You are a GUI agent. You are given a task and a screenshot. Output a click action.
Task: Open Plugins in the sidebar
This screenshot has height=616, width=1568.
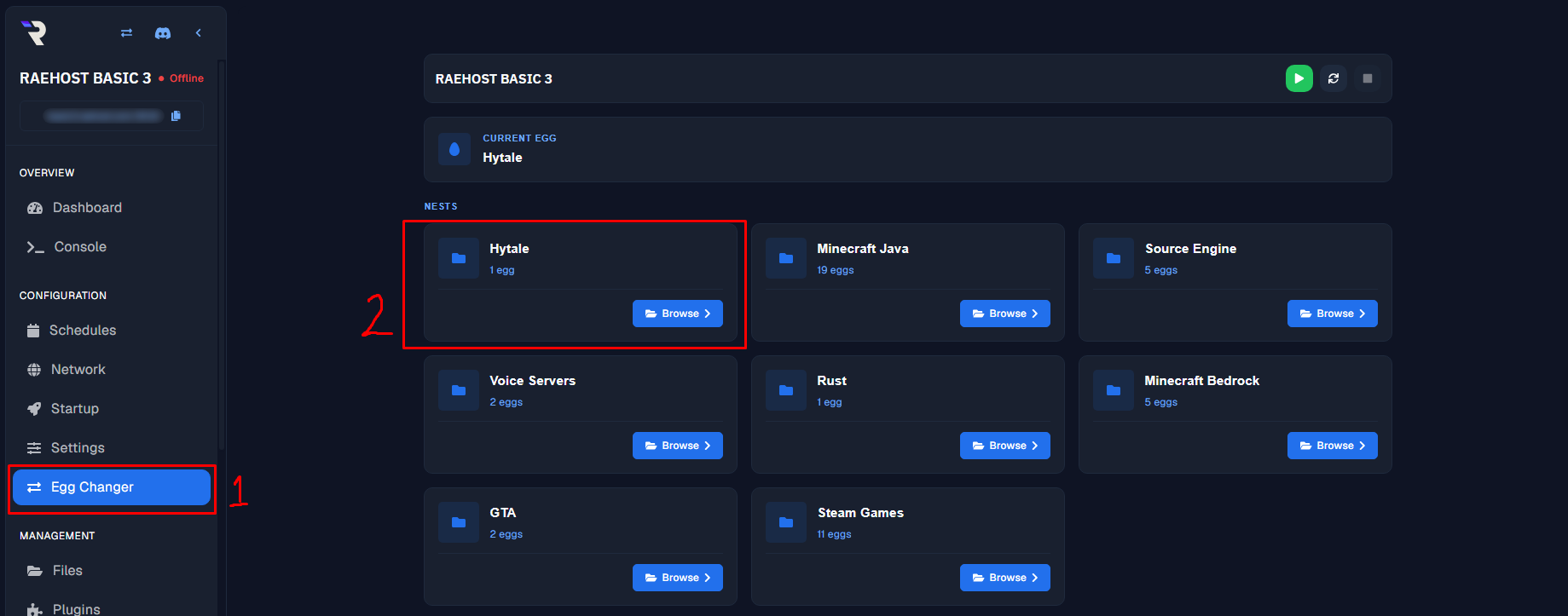112,609
